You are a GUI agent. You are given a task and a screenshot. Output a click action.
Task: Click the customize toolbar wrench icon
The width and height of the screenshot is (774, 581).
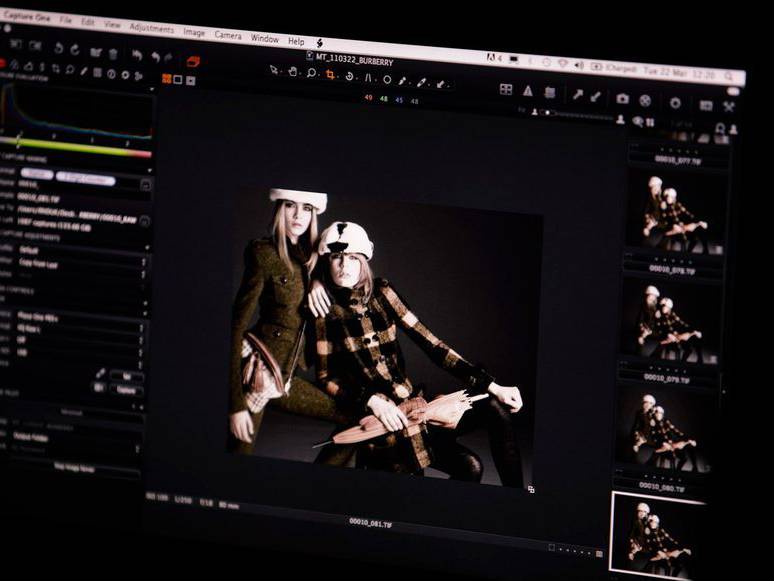point(728,106)
